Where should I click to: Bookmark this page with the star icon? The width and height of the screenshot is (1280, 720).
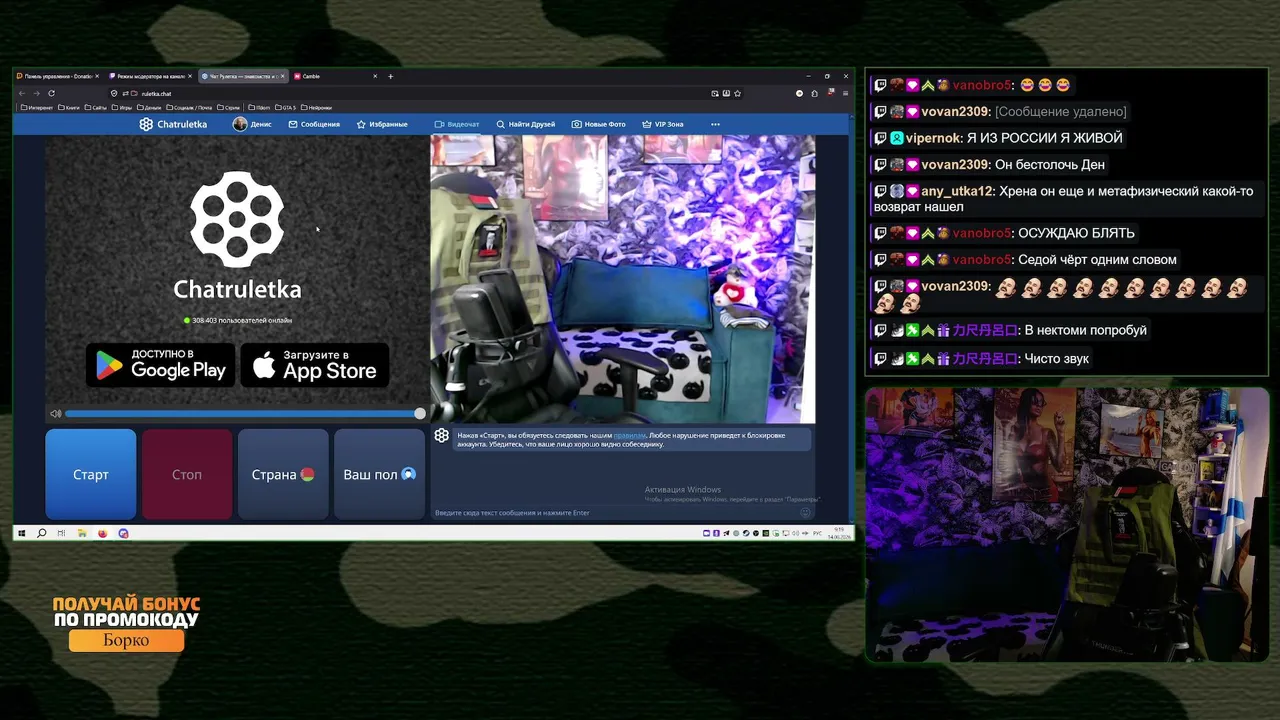pos(738,93)
